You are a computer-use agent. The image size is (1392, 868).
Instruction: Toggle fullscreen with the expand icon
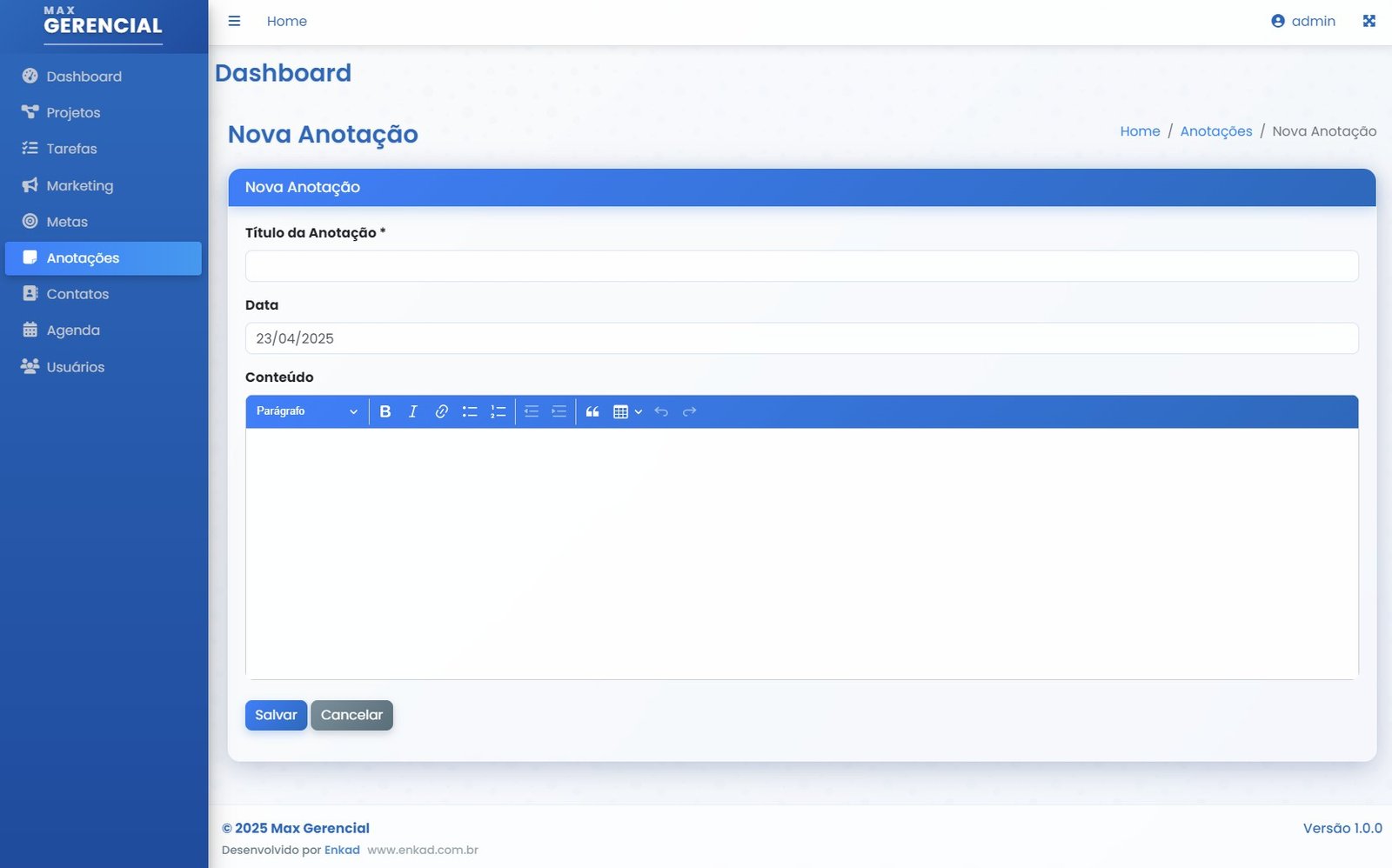click(x=1369, y=21)
